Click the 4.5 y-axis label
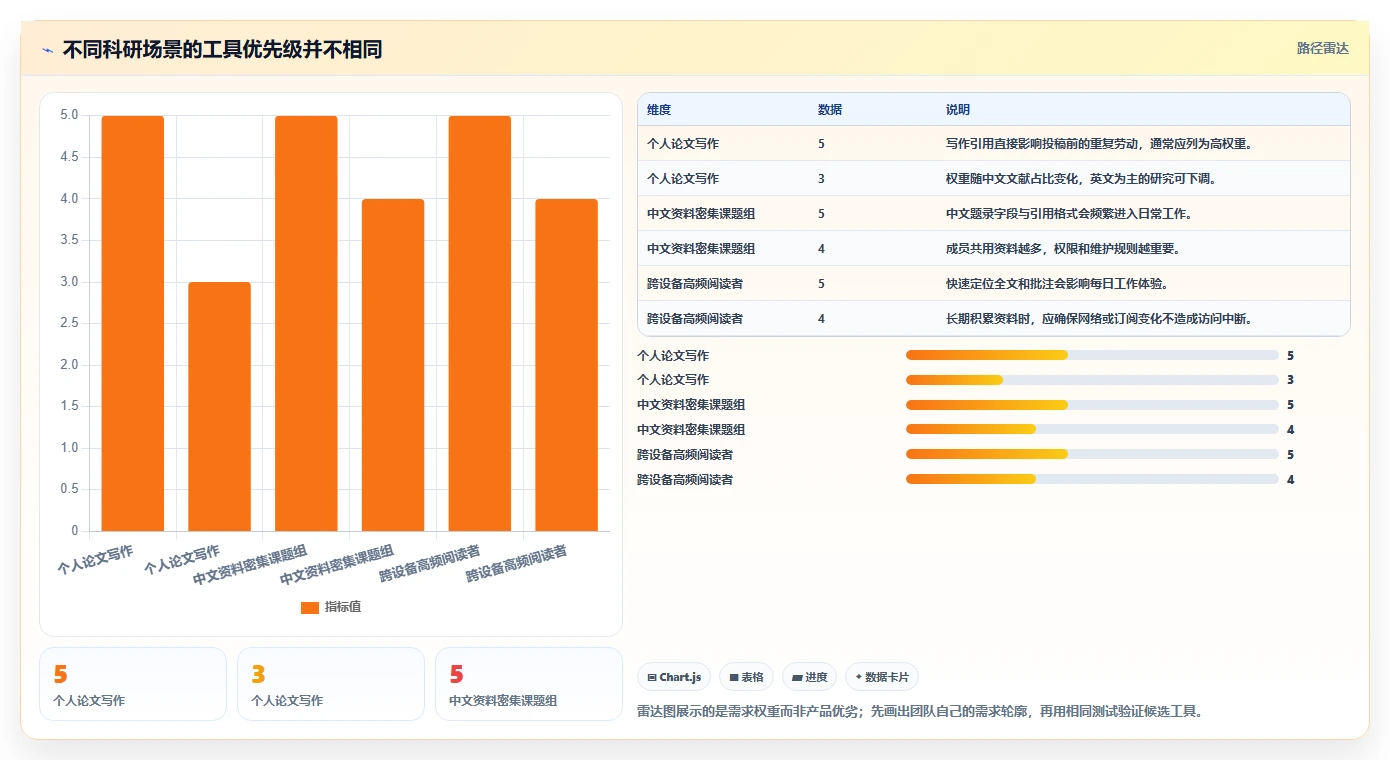Screen dimensions: 1390x760 pyautogui.click(x=68, y=157)
